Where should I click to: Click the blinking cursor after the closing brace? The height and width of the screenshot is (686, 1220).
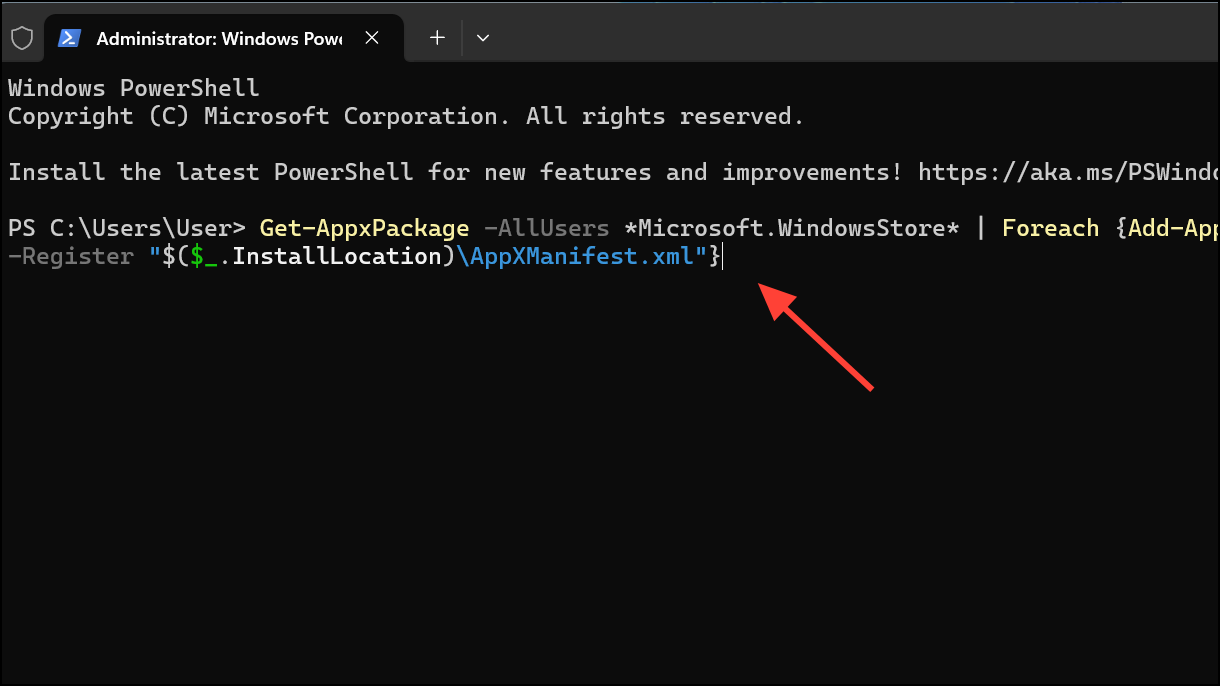click(722, 255)
